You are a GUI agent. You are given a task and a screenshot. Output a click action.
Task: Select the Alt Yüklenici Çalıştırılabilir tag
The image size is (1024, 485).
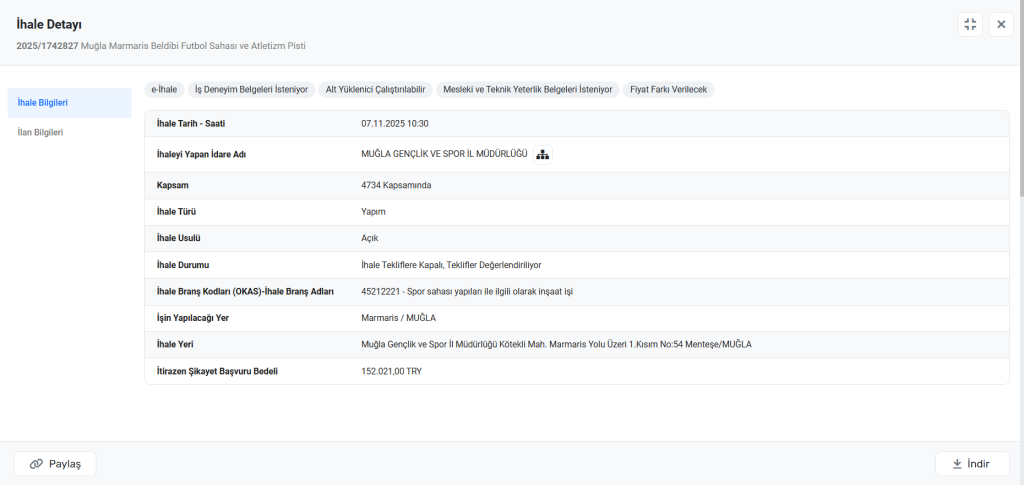click(376, 90)
